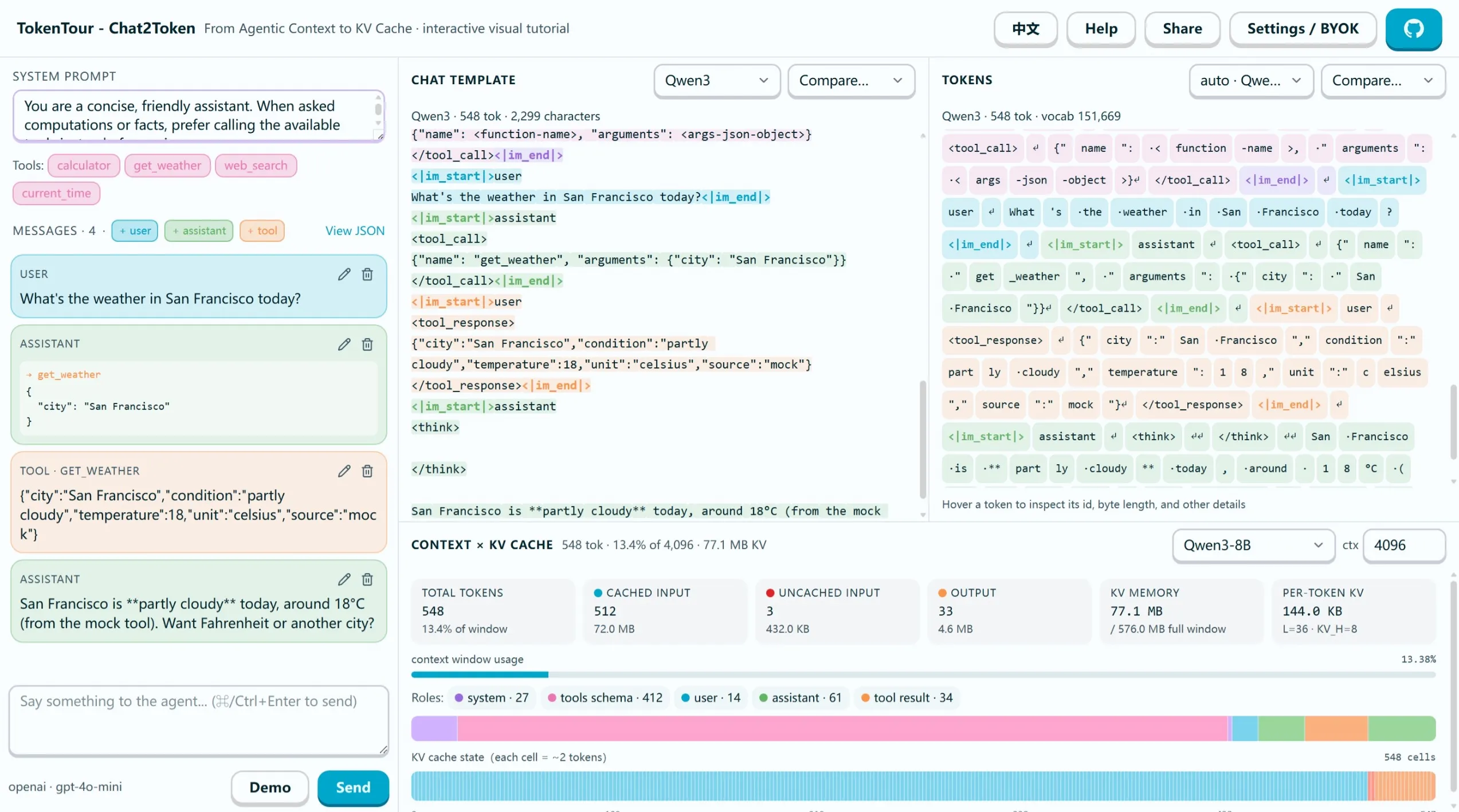Click the CACHED INPUT stat card
This screenshot has height=812, width=1459.
pyautogui.click(x=665, y=611)
